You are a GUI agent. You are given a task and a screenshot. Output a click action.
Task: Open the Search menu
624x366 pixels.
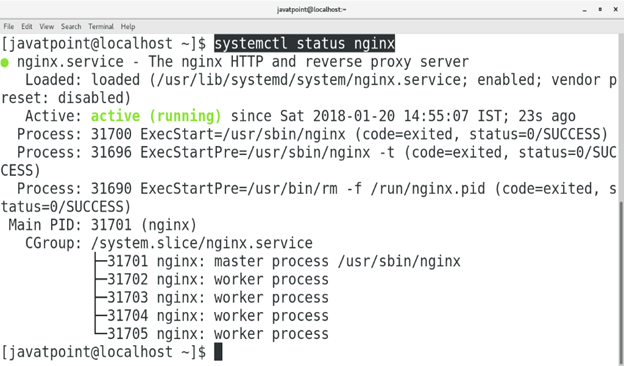click(x=71, y=27)
